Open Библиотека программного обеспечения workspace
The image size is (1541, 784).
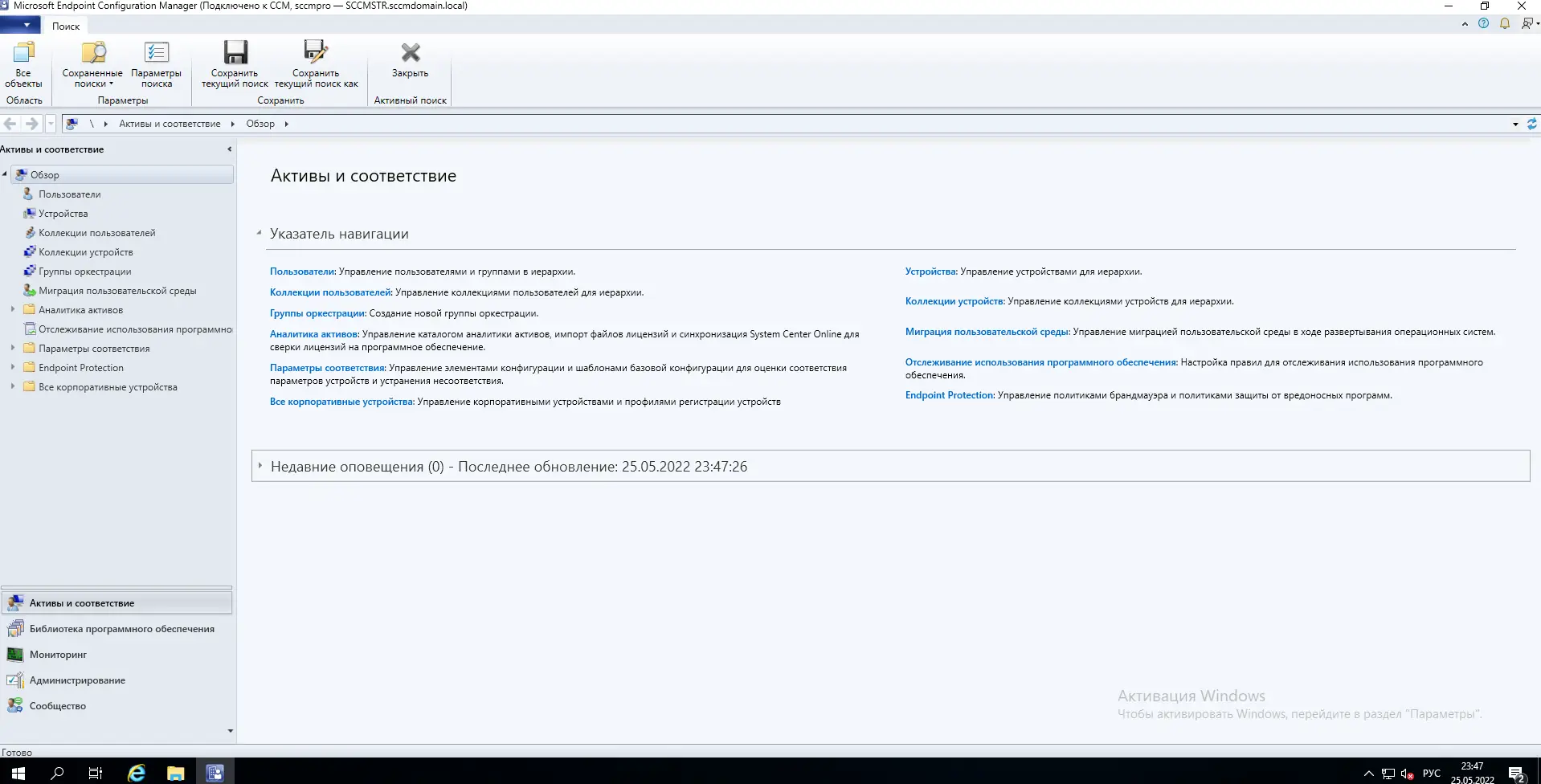(116, 629)
